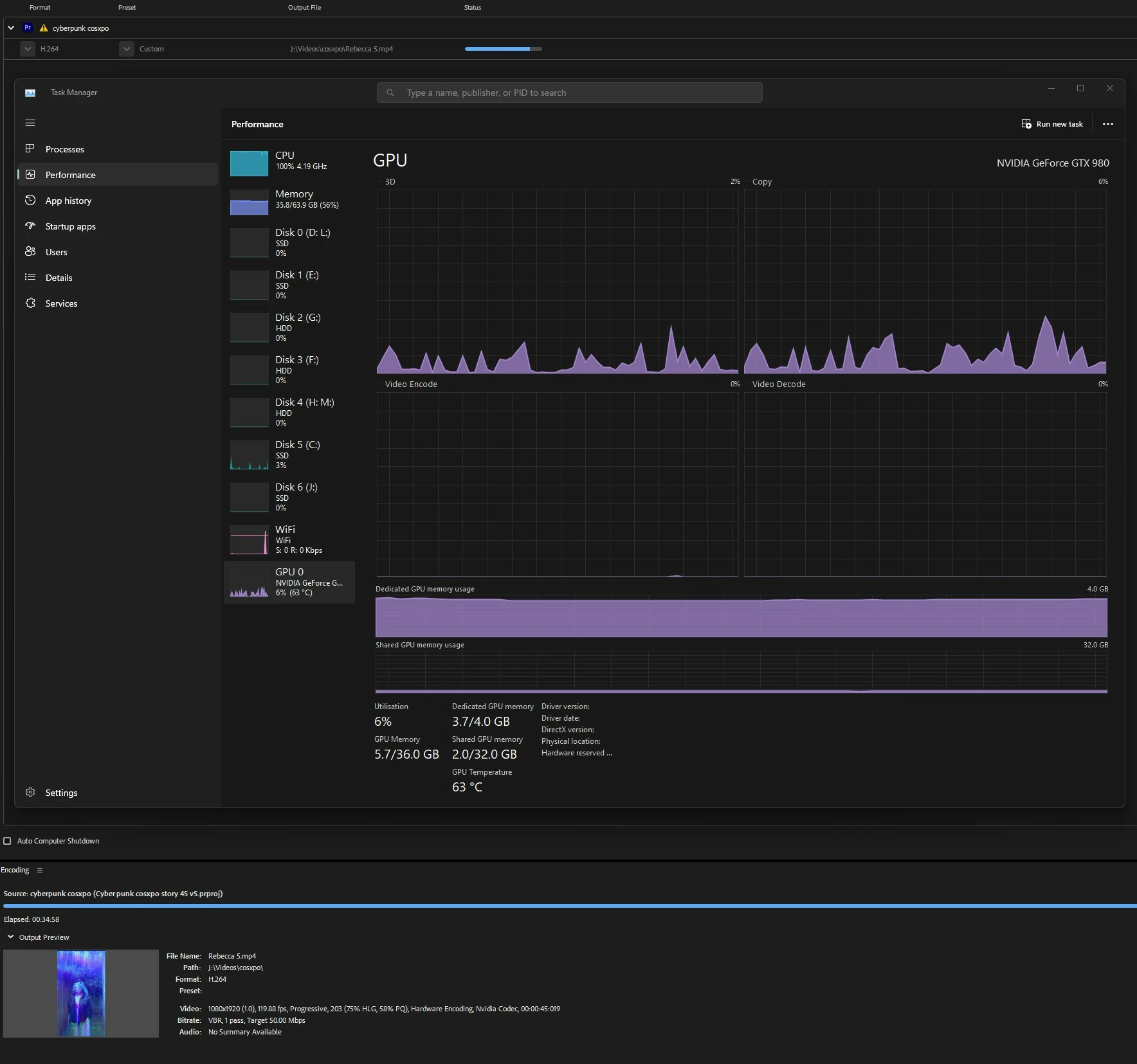Click the queue item encoding progress bar

[x=504, y=49]
